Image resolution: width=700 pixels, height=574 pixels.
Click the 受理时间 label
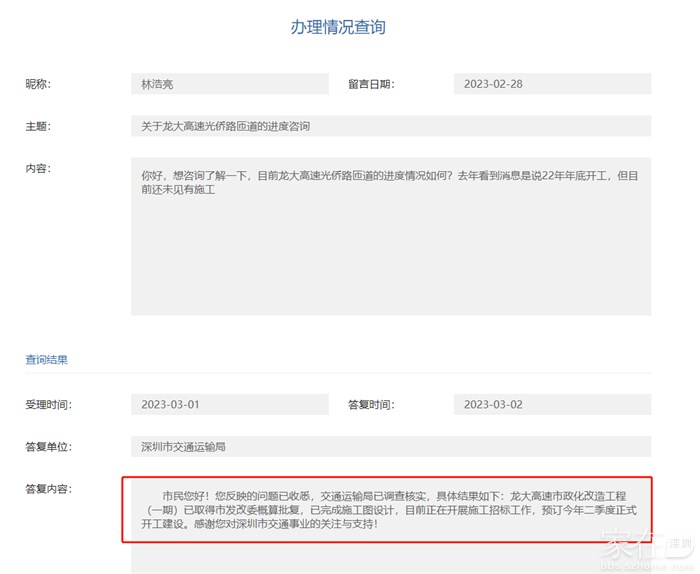point(48,405)
